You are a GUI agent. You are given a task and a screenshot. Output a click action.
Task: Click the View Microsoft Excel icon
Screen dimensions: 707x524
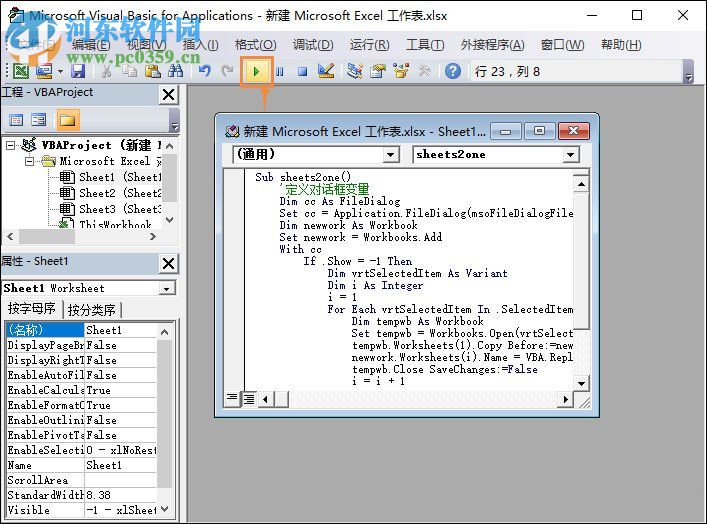coord(19,71)
